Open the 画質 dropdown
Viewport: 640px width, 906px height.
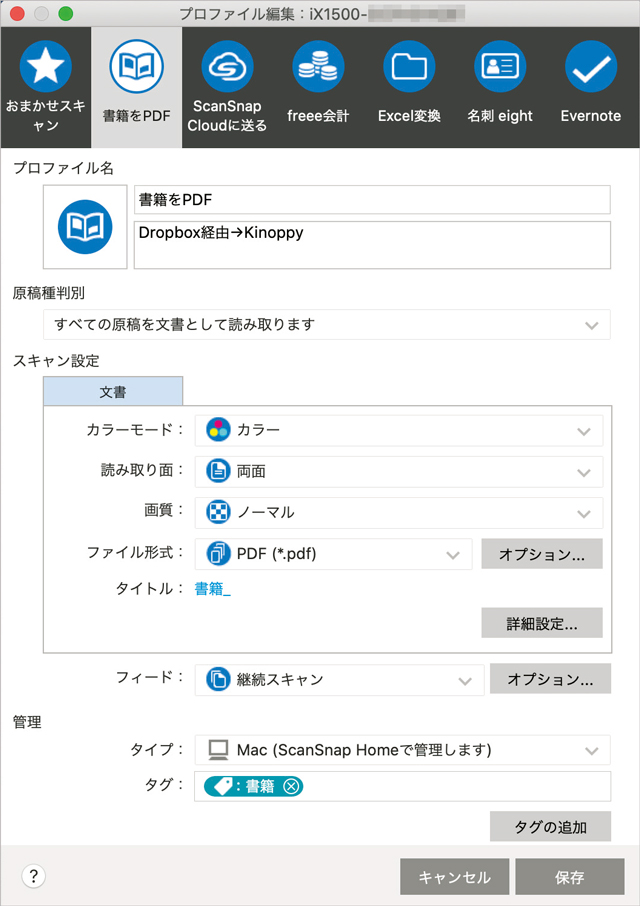(399, 513)
